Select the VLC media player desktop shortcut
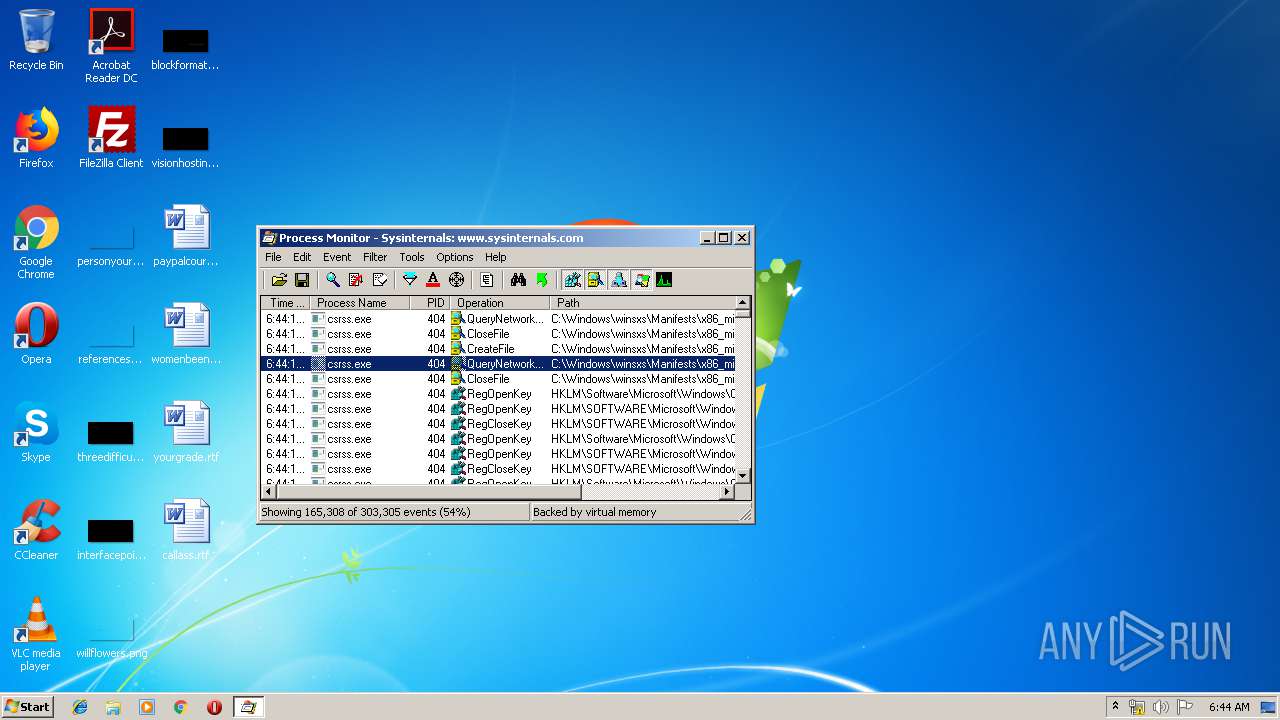 coord(36,634)
